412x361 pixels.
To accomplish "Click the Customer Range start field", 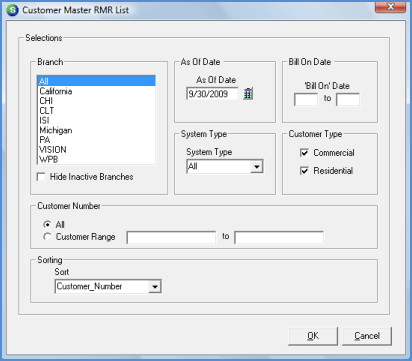I will (171, 237).
